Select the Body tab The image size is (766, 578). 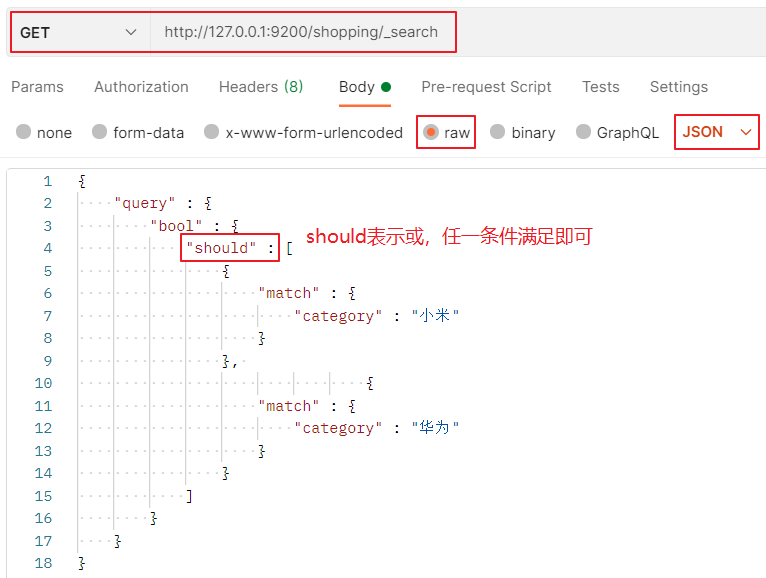364,87
